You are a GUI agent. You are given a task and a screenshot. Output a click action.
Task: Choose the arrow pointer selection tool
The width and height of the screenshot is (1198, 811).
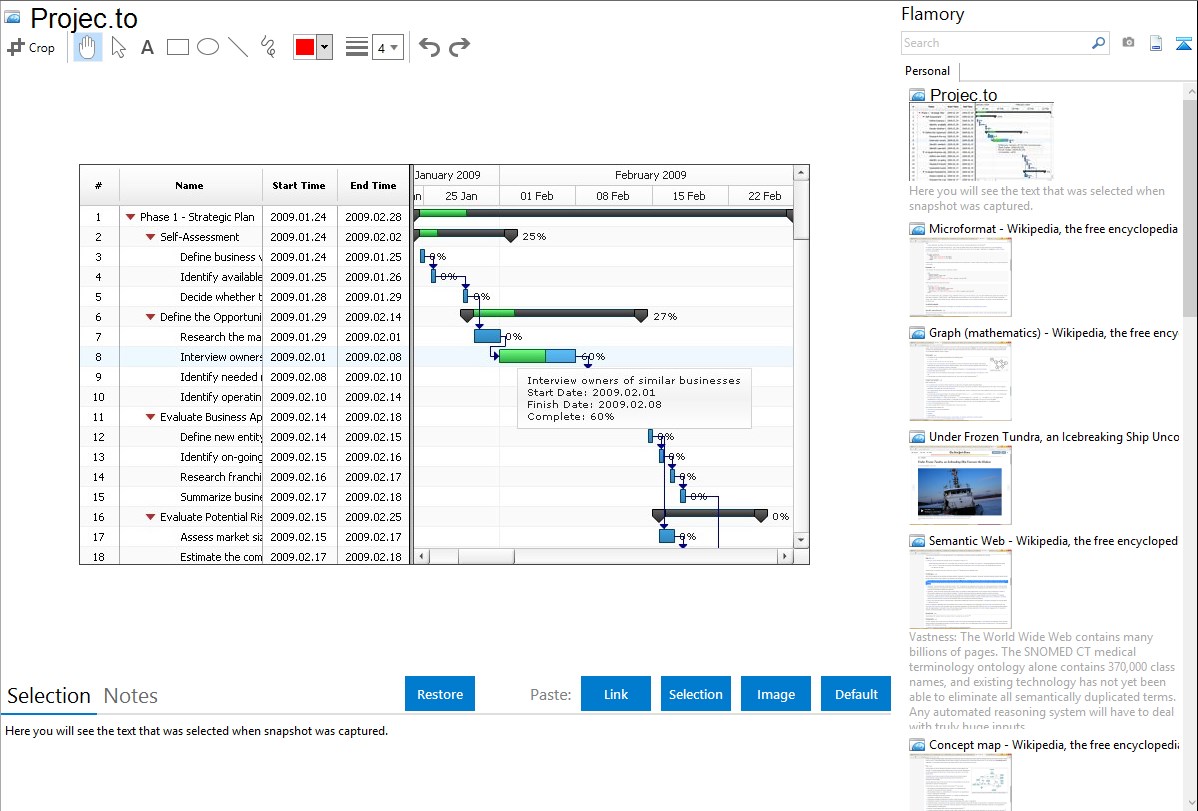[x=119, y=47]
